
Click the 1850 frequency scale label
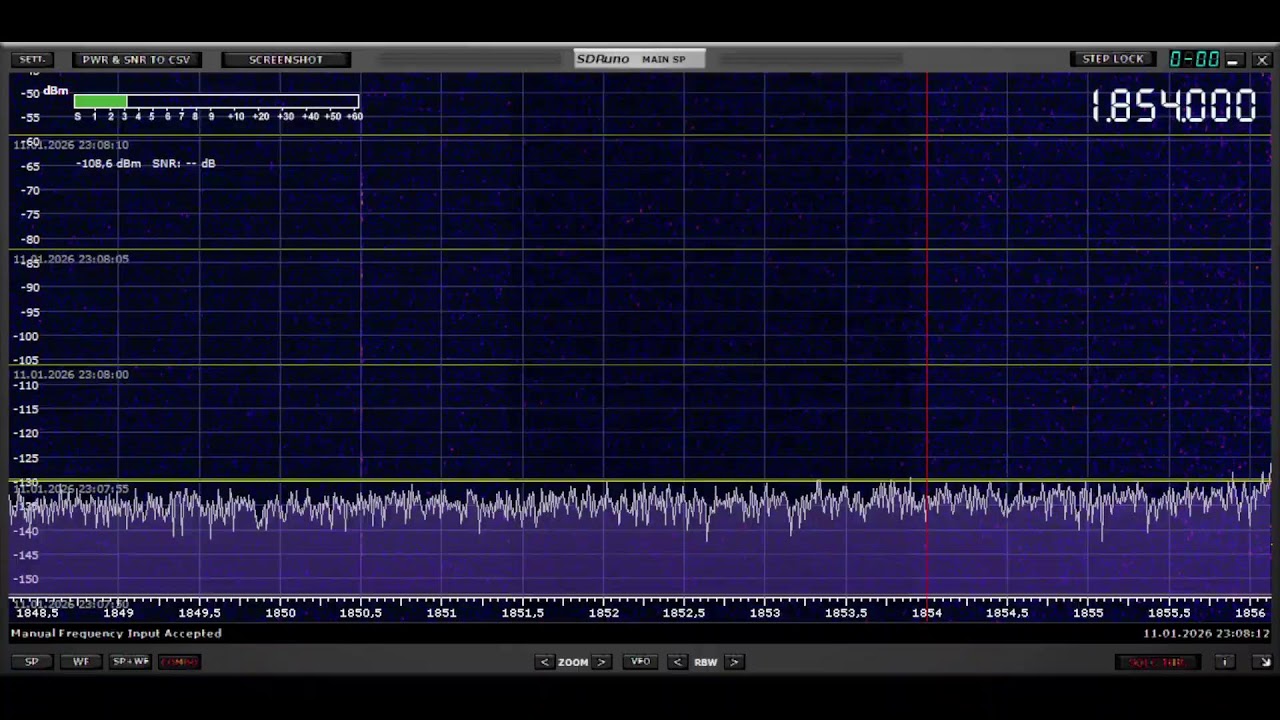(x=280, y=613)
